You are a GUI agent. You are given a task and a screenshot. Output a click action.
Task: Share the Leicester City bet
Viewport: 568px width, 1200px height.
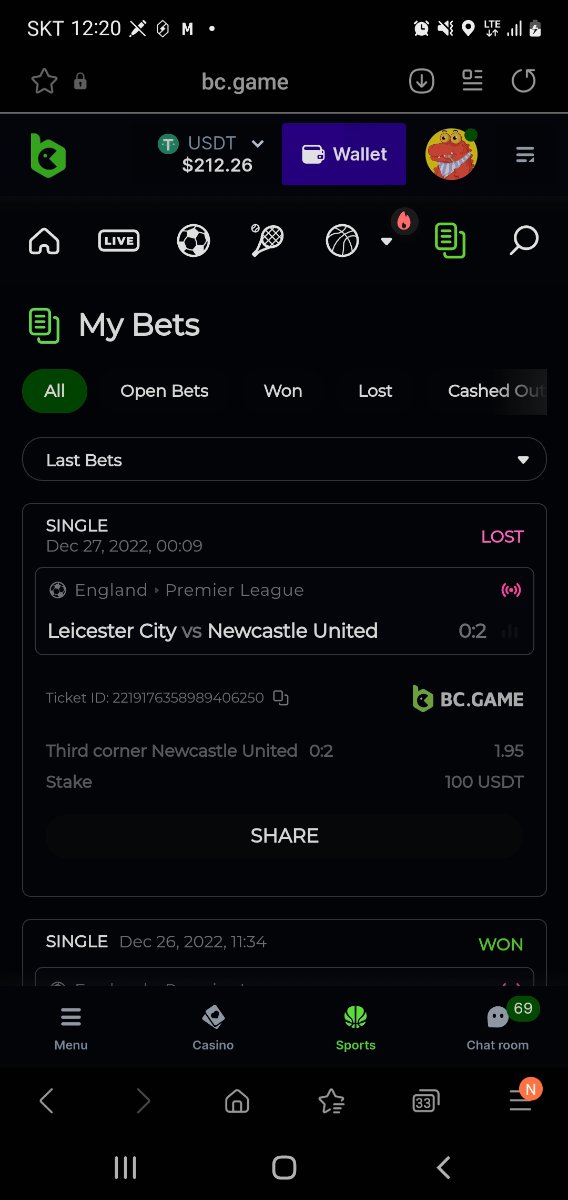click(x=284, y=836)
